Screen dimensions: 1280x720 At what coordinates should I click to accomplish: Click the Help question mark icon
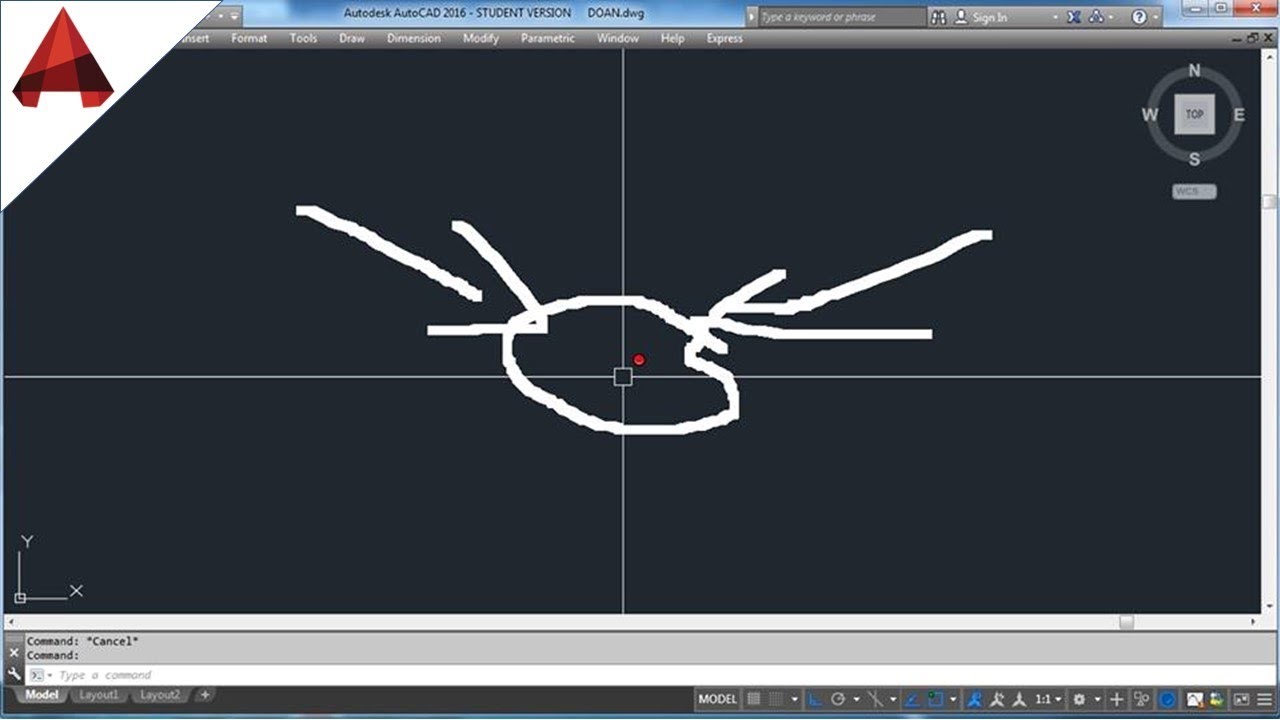1139,17
